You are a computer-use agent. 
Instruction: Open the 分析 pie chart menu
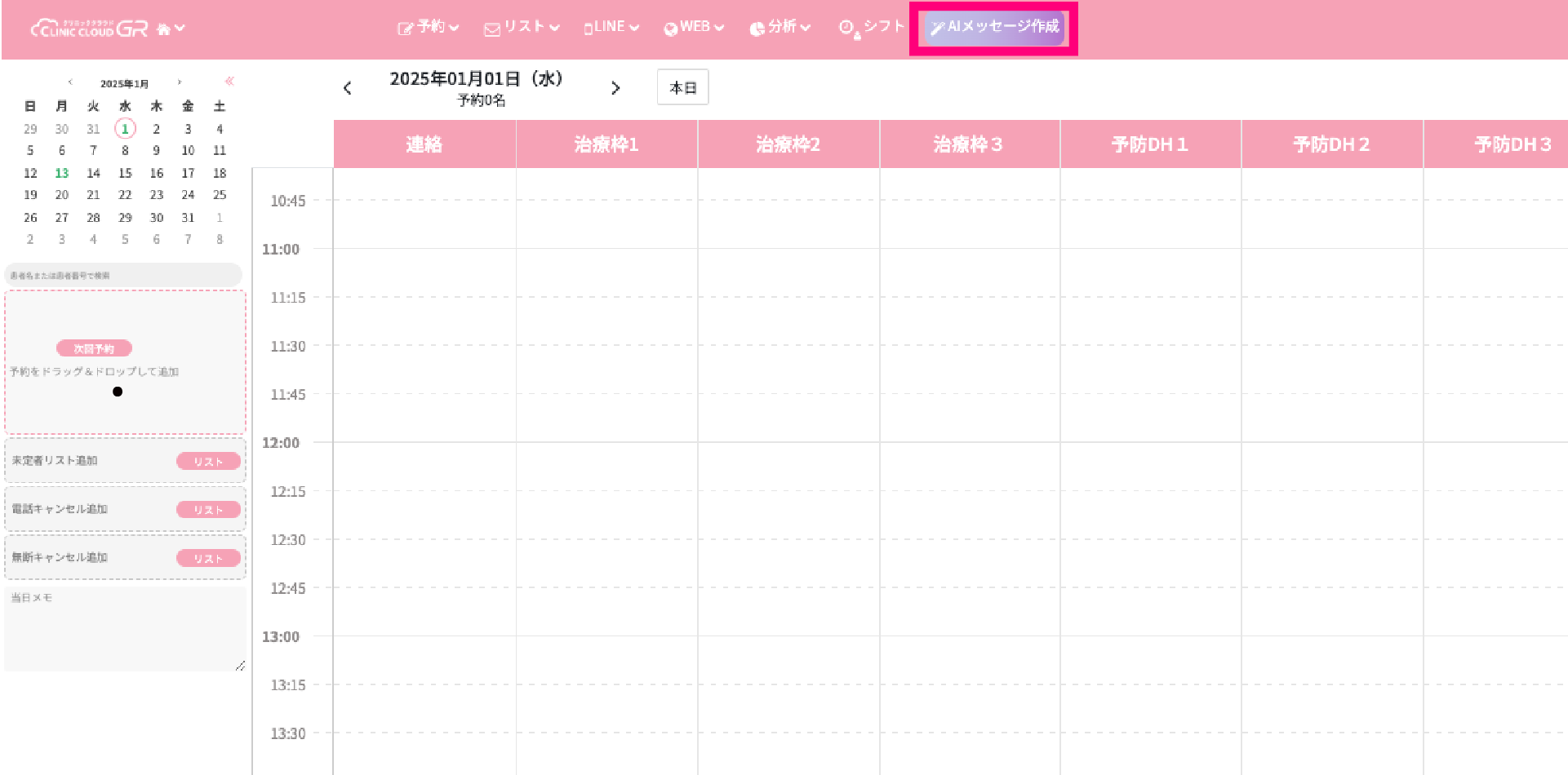point(780,27)
